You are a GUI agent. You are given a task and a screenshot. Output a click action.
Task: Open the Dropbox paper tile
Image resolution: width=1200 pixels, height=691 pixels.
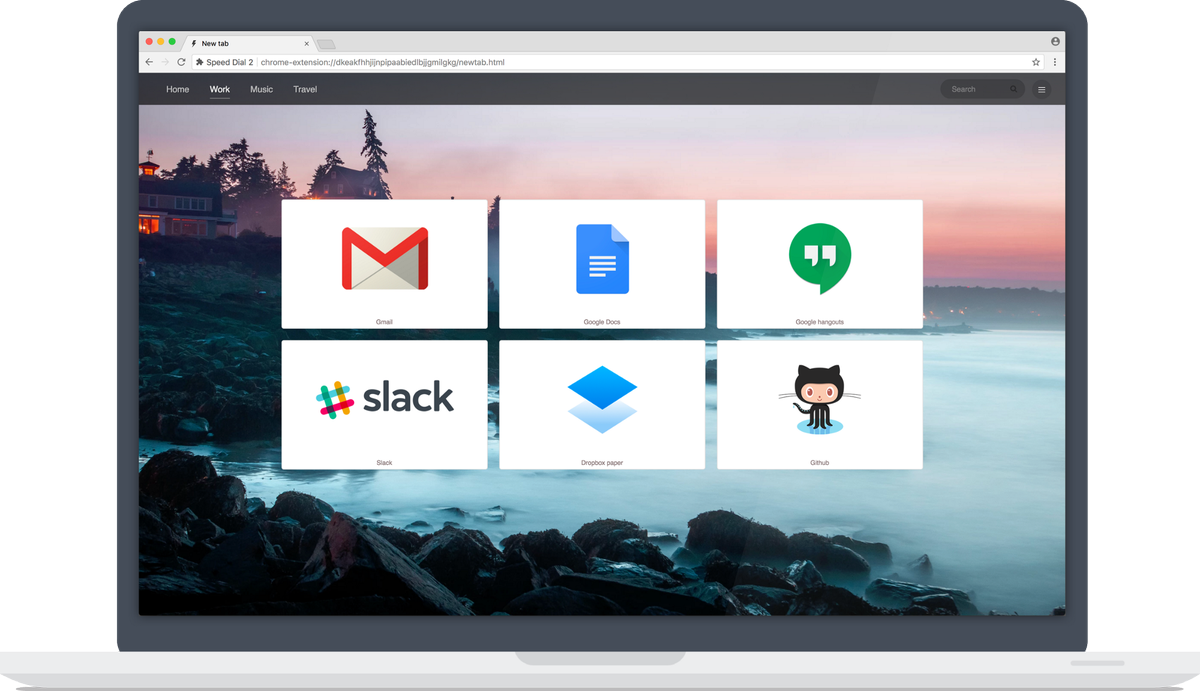(602, 405)
